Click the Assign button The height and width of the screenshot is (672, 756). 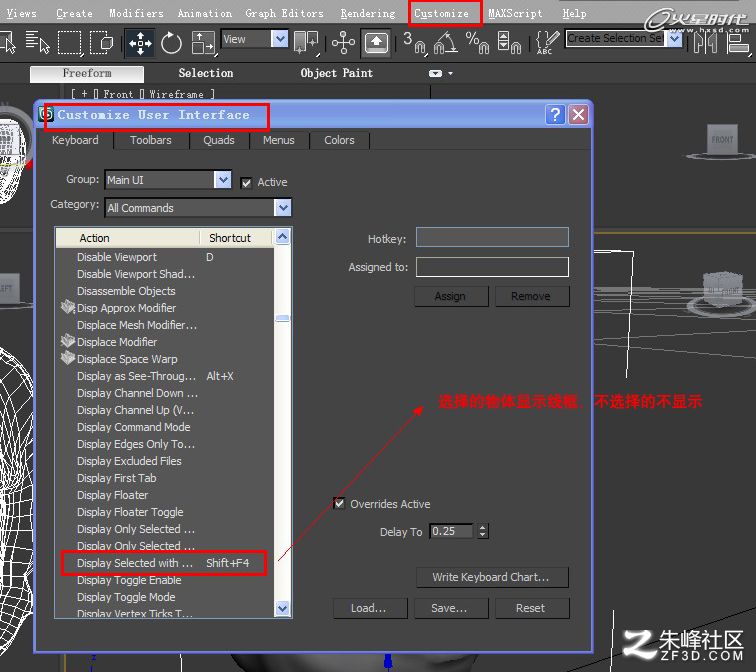(x=451, y=296)
